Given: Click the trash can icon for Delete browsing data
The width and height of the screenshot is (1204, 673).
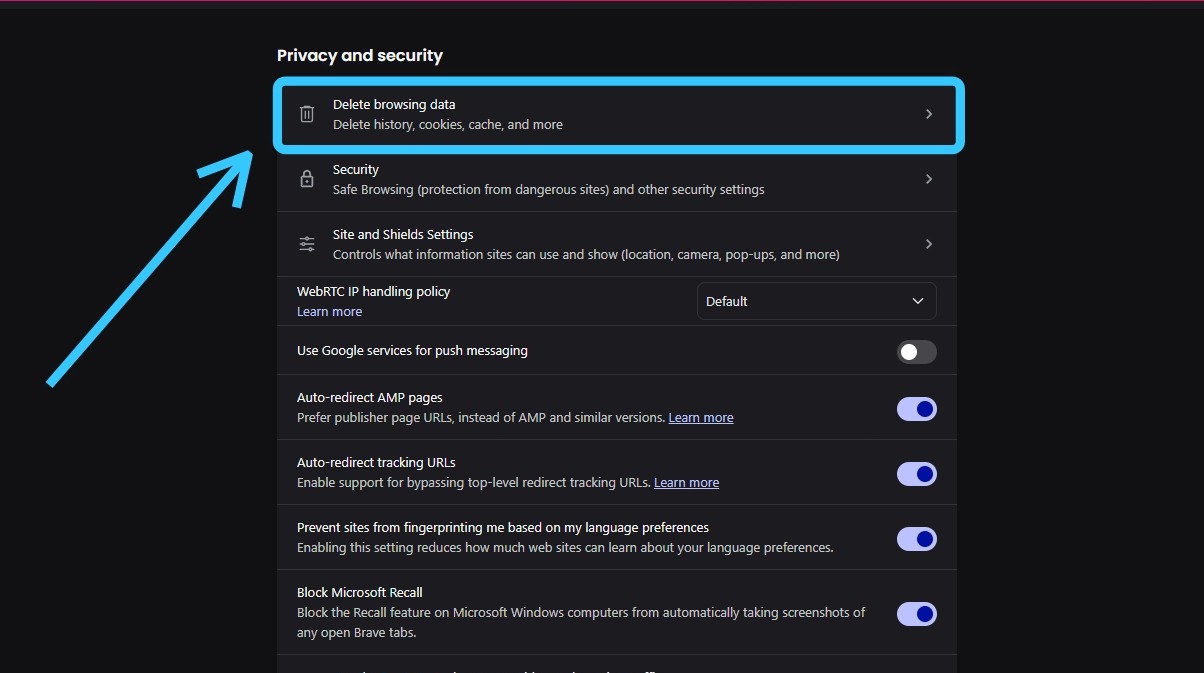Looking at the screenshot, I should (307, 114).
